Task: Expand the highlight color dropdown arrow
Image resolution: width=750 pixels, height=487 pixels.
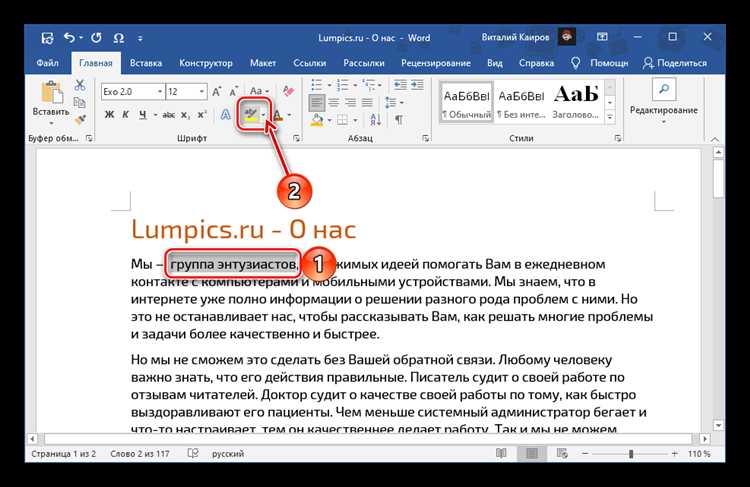Action: [263, 115]
